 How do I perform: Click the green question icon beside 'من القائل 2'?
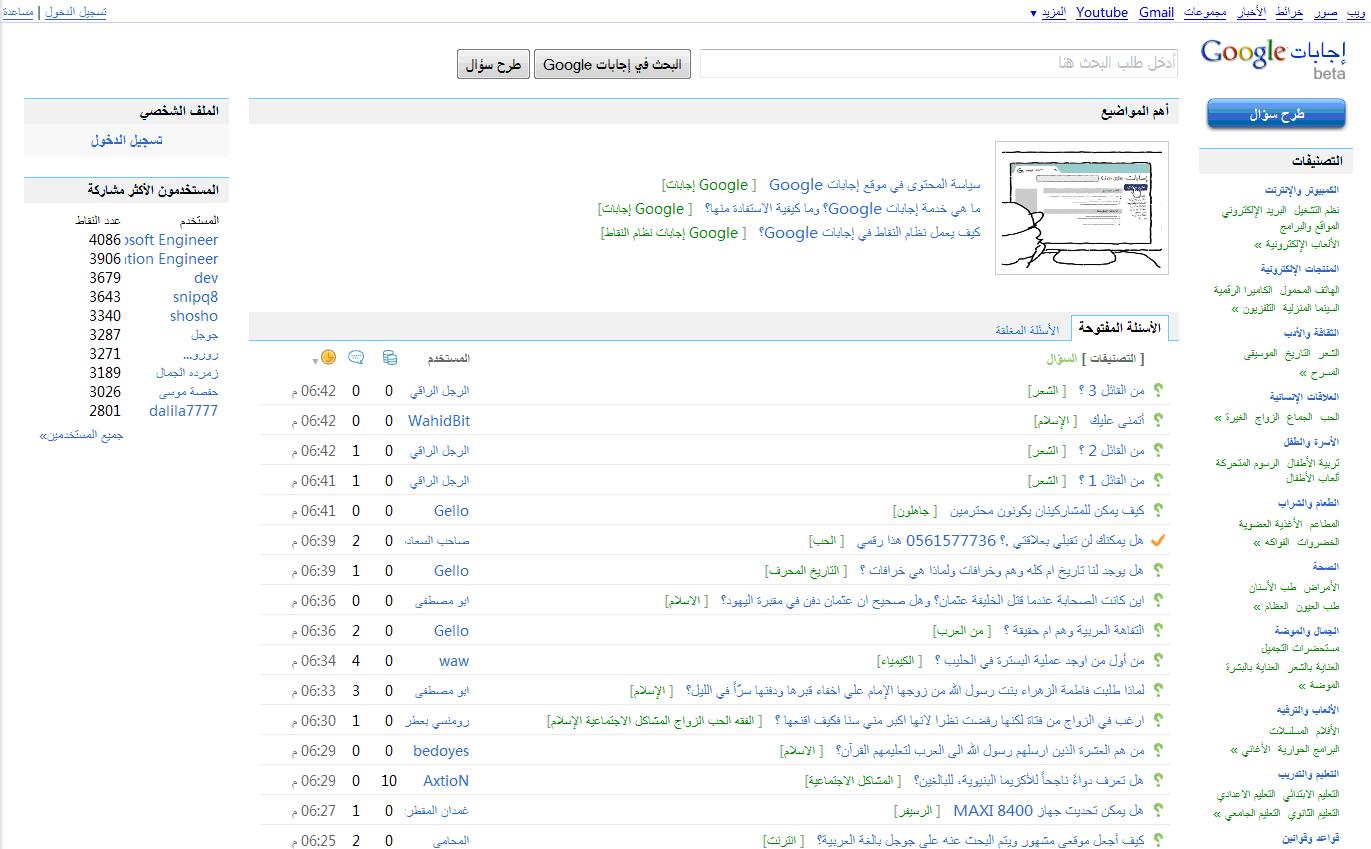(x=1159, y=451)
